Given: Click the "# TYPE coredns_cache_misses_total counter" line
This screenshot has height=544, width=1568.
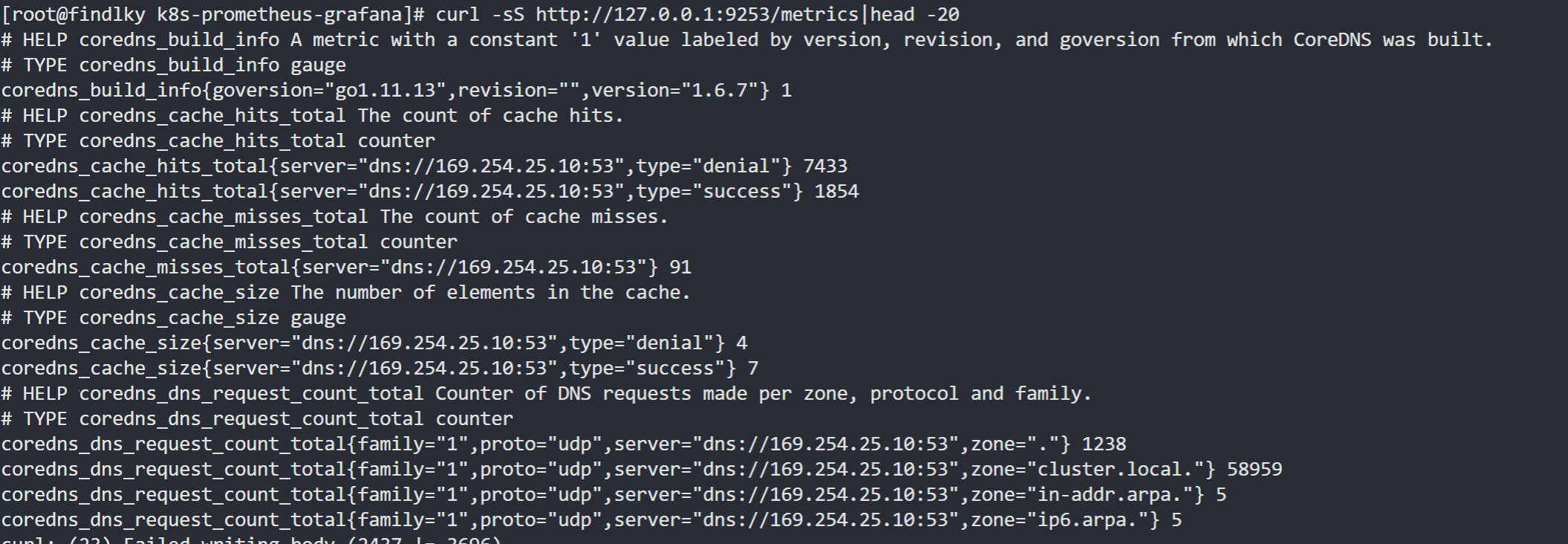Looking at the screenshot, I should 230,242.
